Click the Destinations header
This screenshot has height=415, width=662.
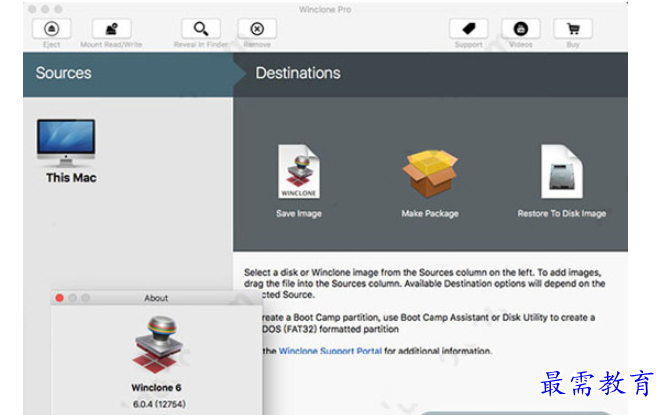tap(298, 73)
